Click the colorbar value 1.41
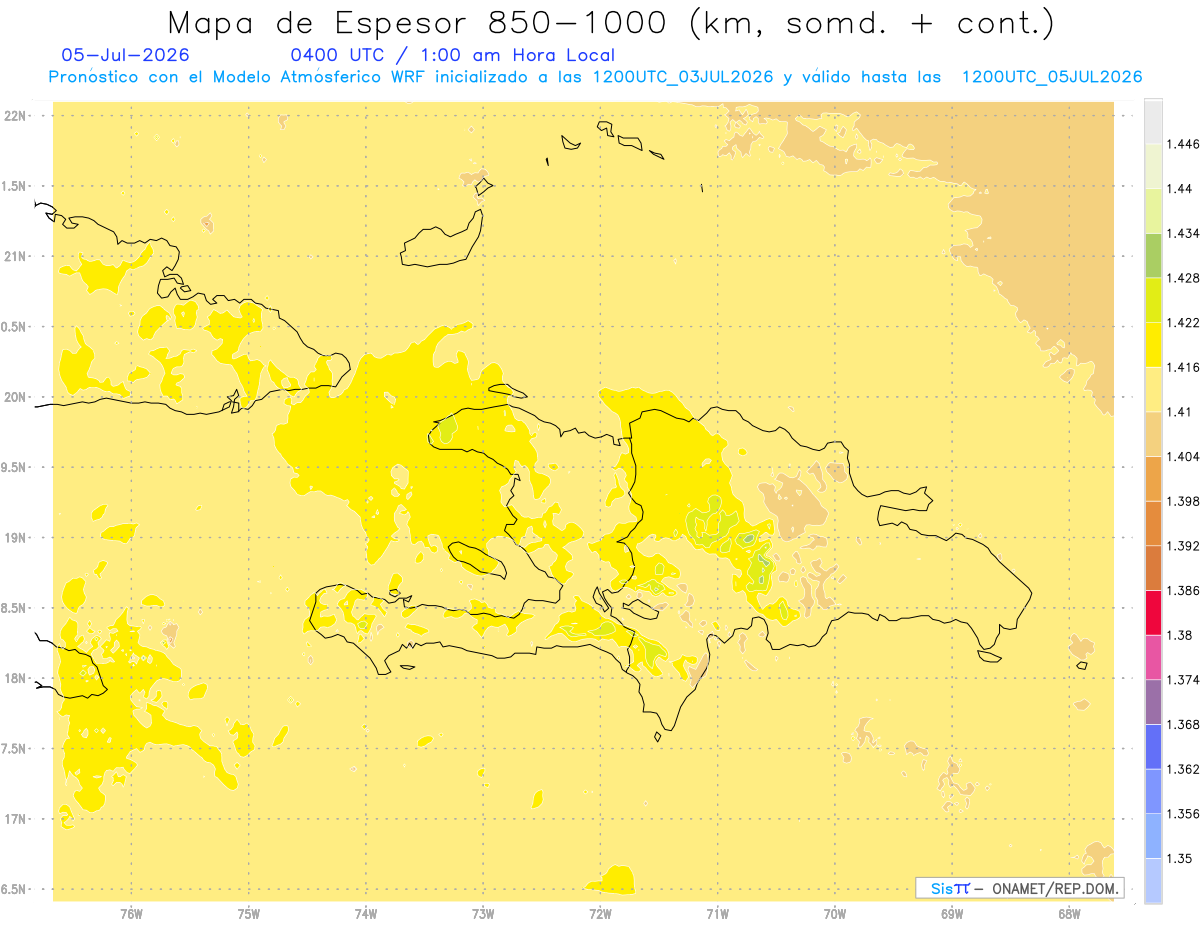Screen dimensions: 1200x927 tap(1178, 412)
